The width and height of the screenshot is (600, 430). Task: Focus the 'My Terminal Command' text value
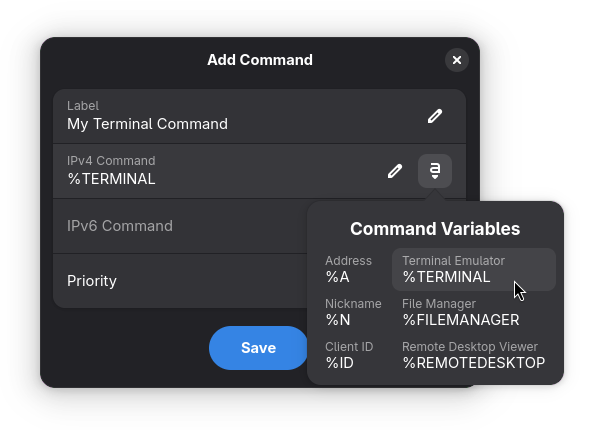coord(147,125)
